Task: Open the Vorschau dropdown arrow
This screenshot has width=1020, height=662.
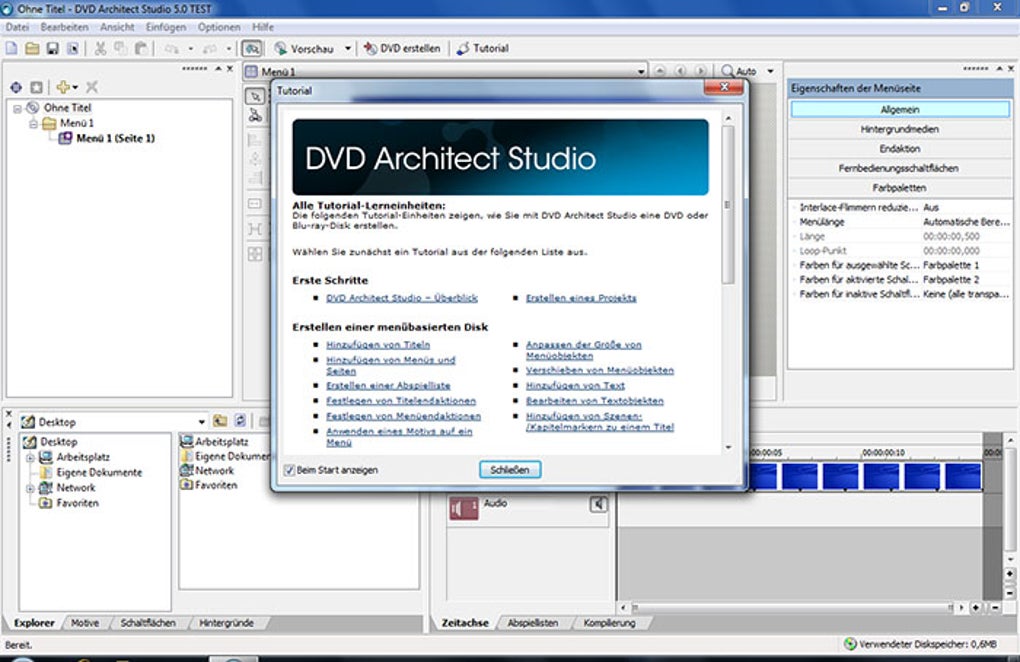Action: tap(347, 49)
